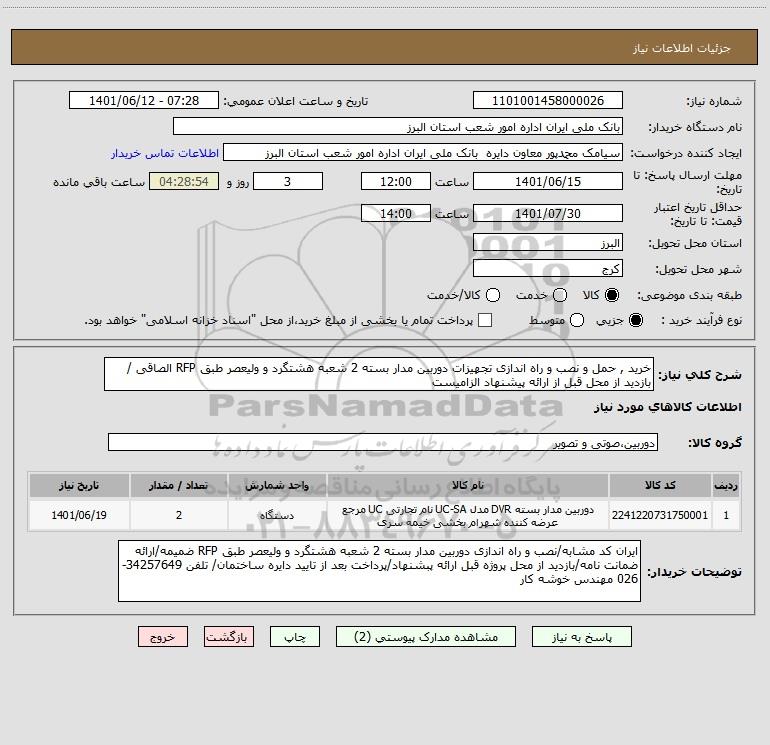Click the پاسخ به نیاز button
Viewport: 770px width, 745px height.
pyautogui.click(x=582, y=637)
